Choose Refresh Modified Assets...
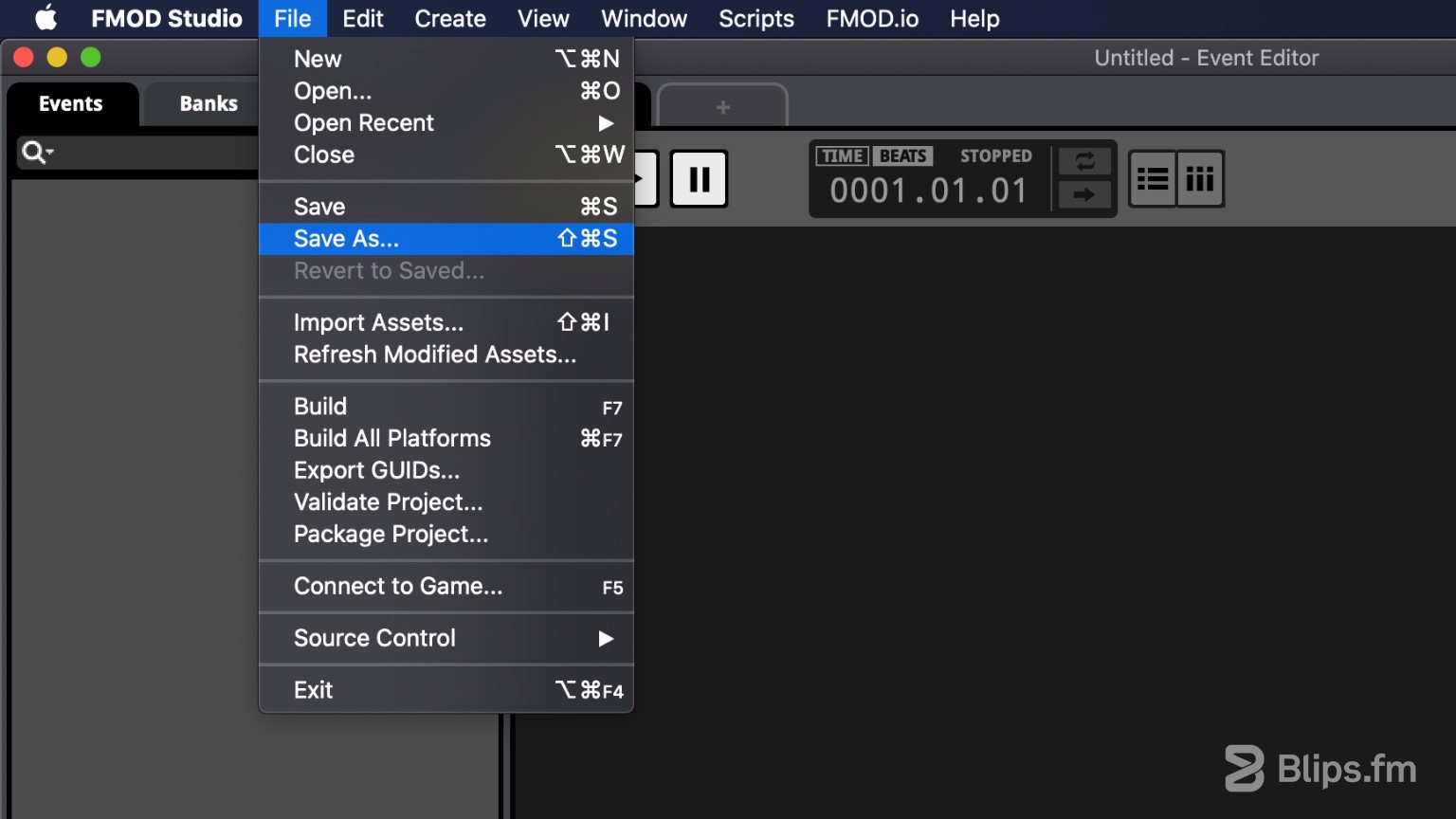 (446, 355)
